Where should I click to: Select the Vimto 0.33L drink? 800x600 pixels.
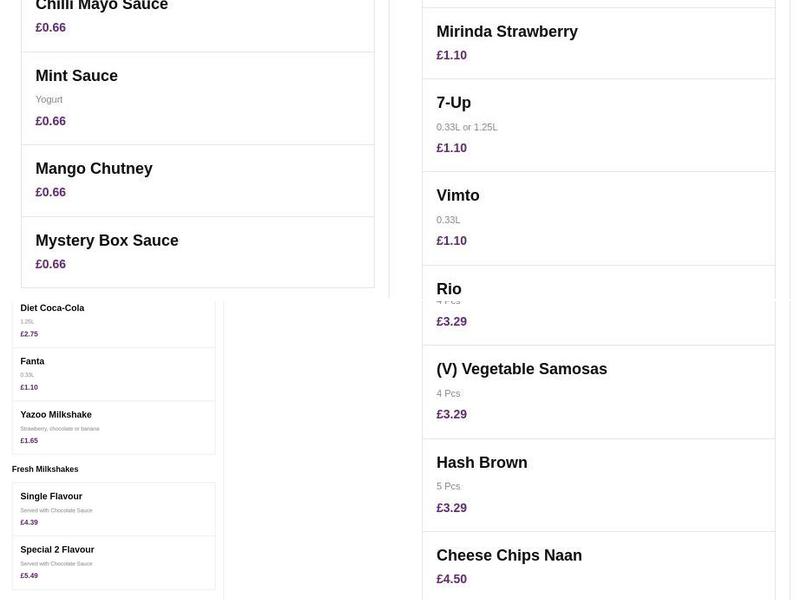point(457,195)
